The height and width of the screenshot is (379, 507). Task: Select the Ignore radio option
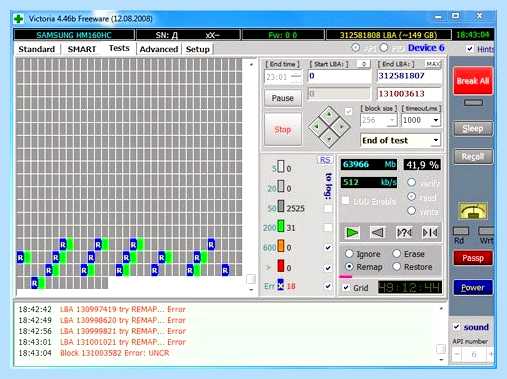pyautogui.click(x=349, y=254)
